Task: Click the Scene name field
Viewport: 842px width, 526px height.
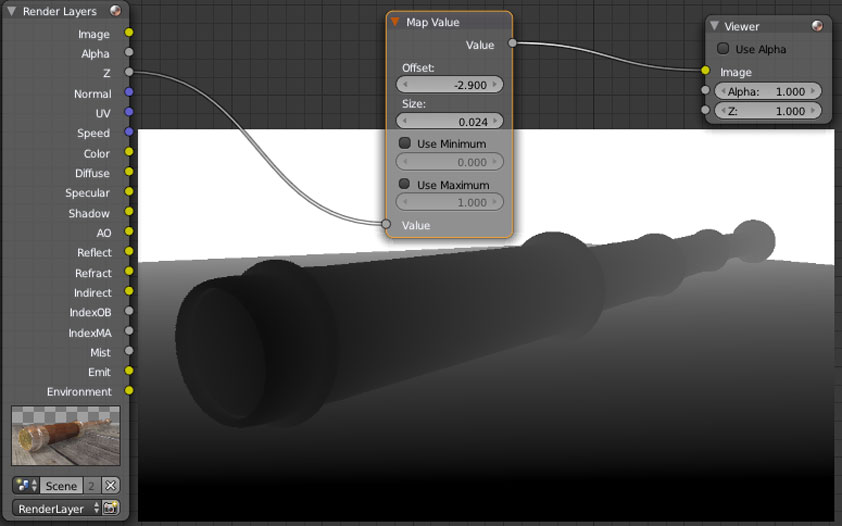Action: (x=61, y=485)
